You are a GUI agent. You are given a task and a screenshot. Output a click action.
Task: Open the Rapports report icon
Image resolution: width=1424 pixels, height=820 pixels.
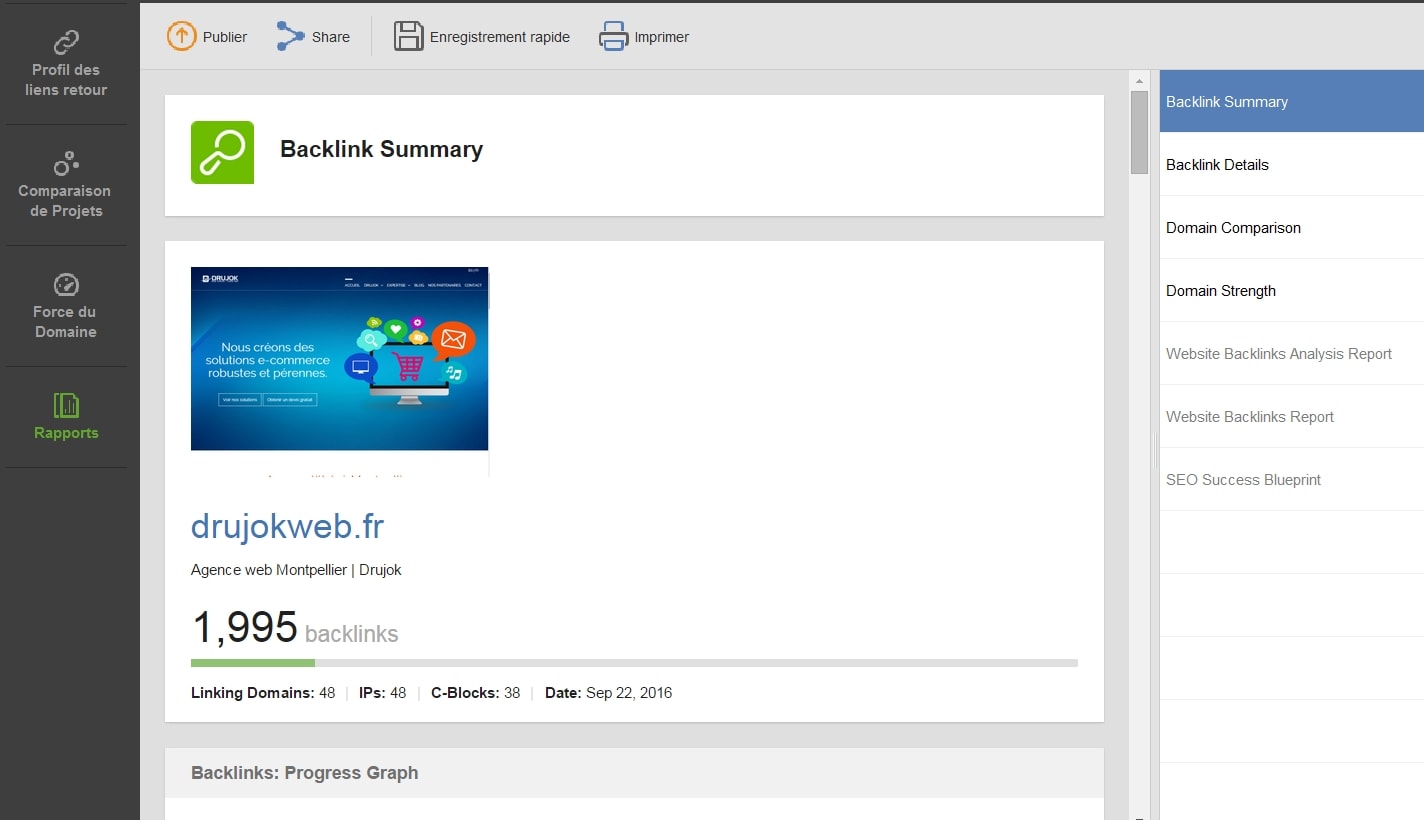66,405
